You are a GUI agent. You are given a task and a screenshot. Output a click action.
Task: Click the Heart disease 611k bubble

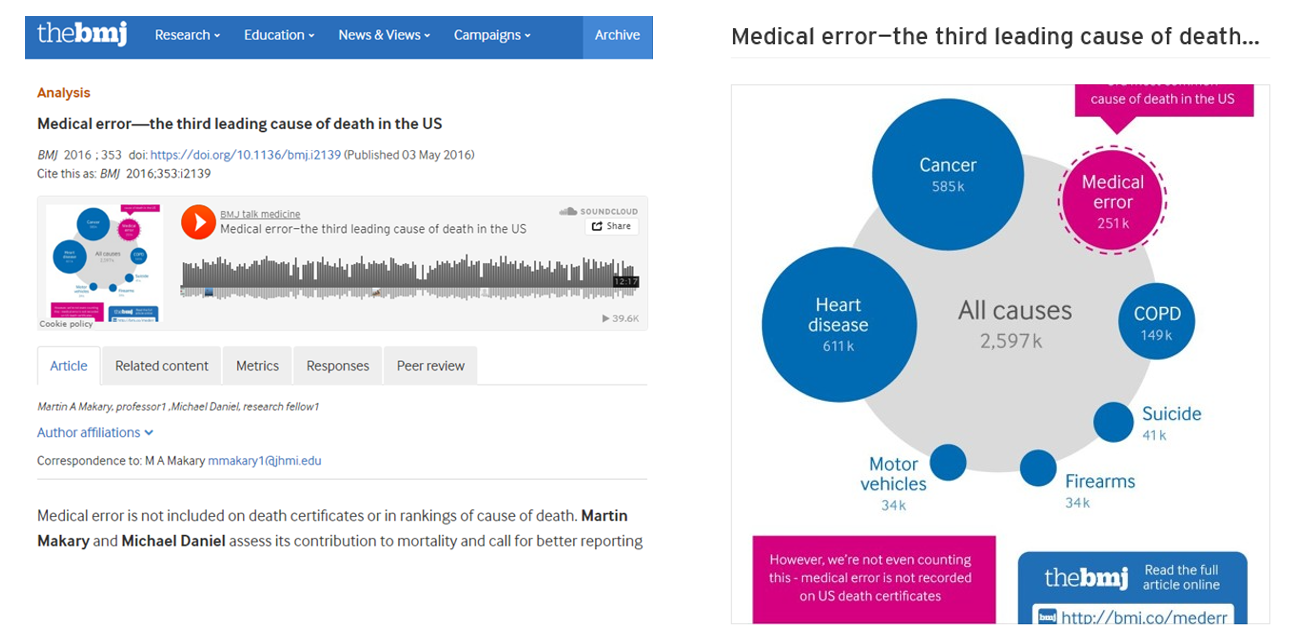pyautogui.click(x=839, y=325)
